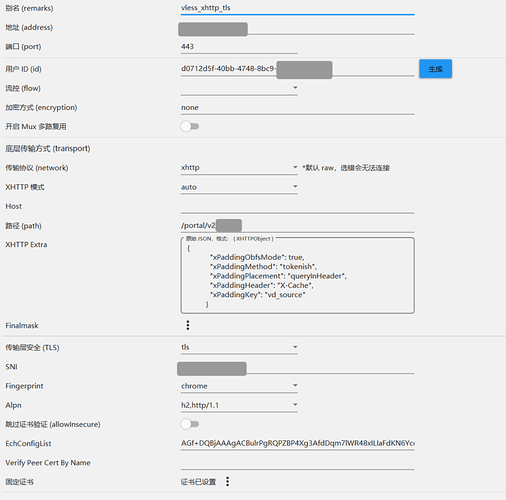Click the path field showing /portal/v2

click(297, 226)
